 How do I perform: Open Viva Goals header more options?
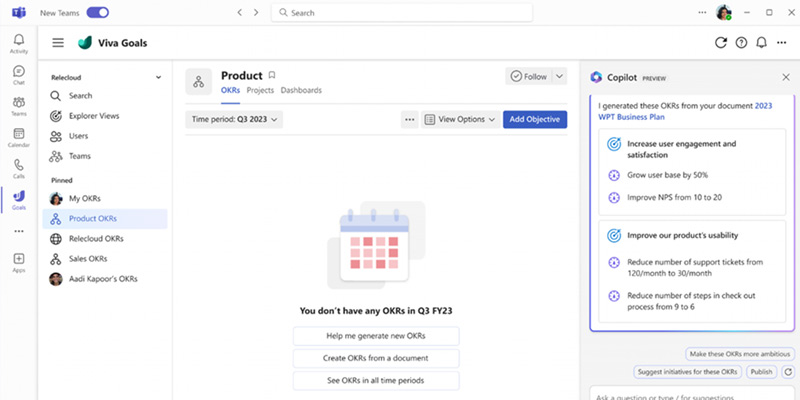pyautogui.click(x=782, y=43)
